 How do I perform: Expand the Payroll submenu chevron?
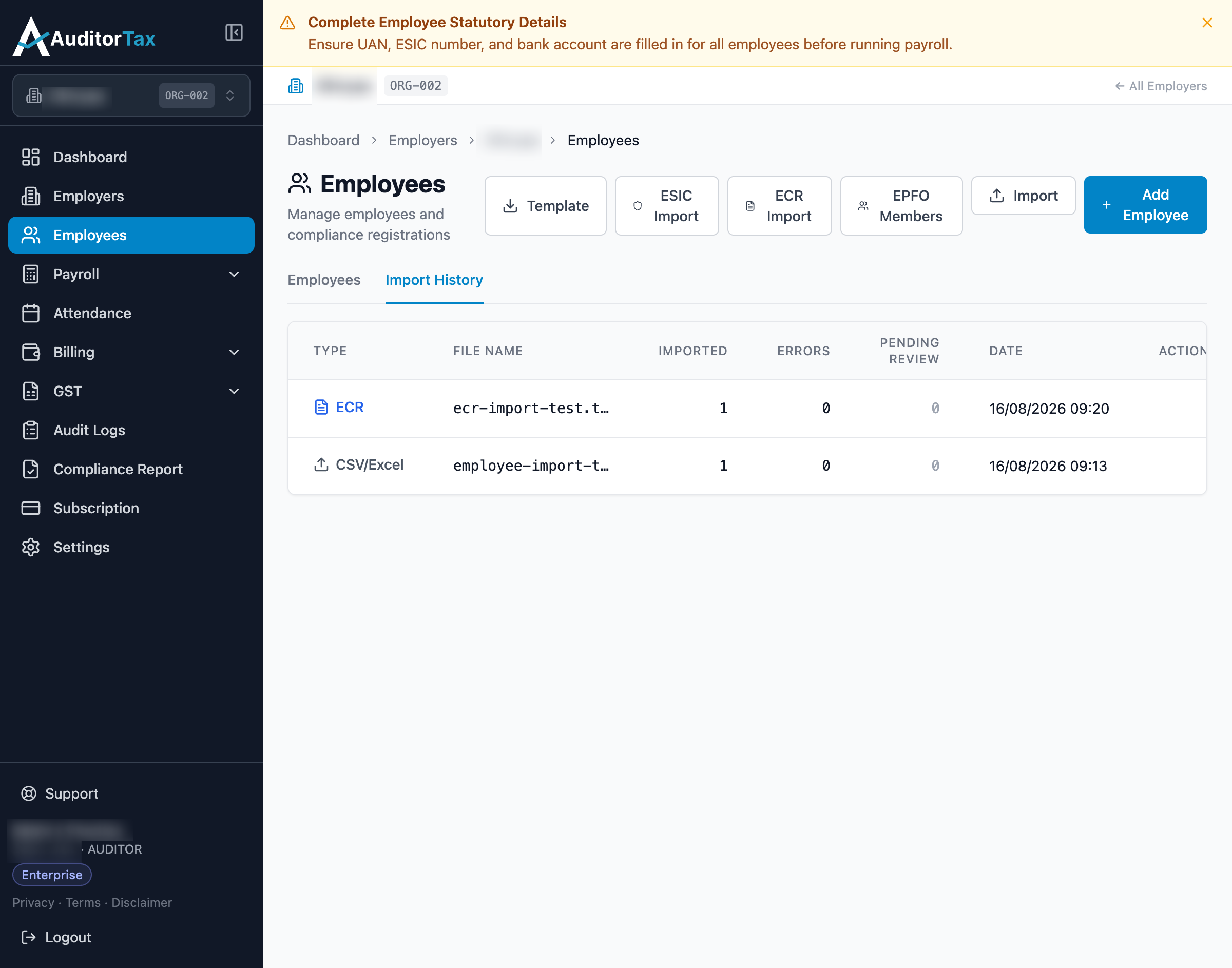(234, 274)
